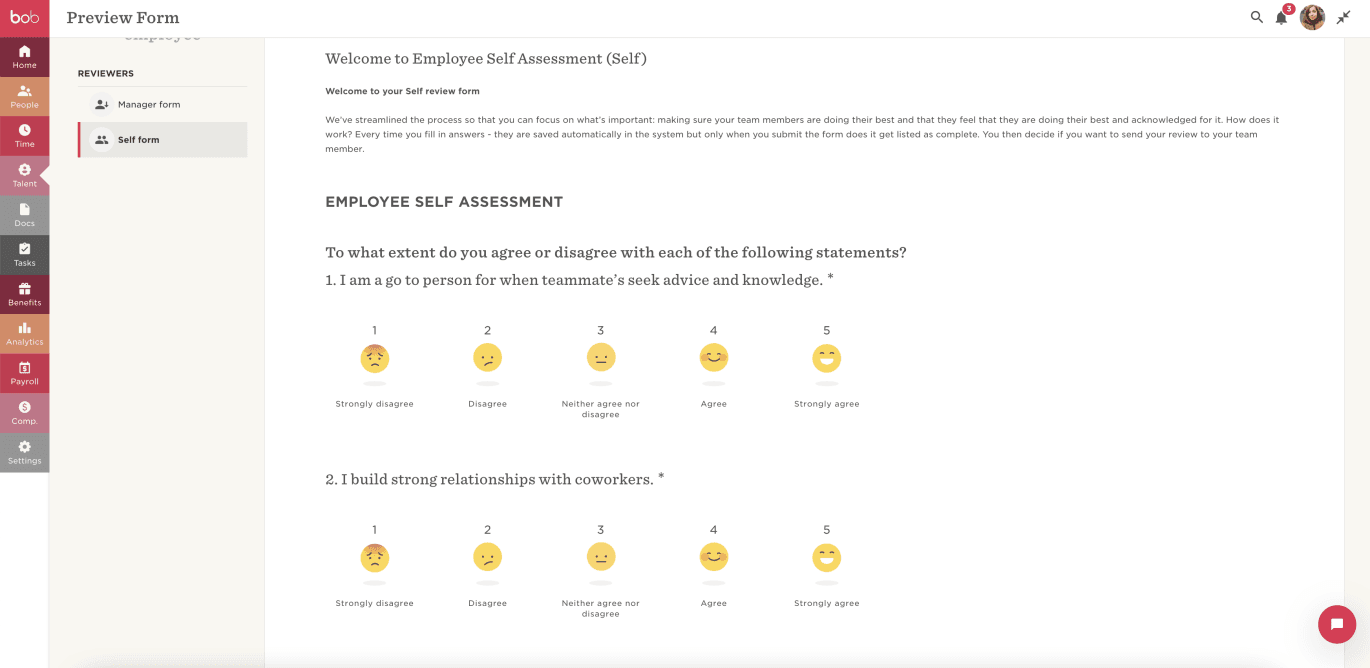The width and height of the screenshot is (1370, 668).
Task: Select Strongly agree for question 1
Action: click(826, 357)
